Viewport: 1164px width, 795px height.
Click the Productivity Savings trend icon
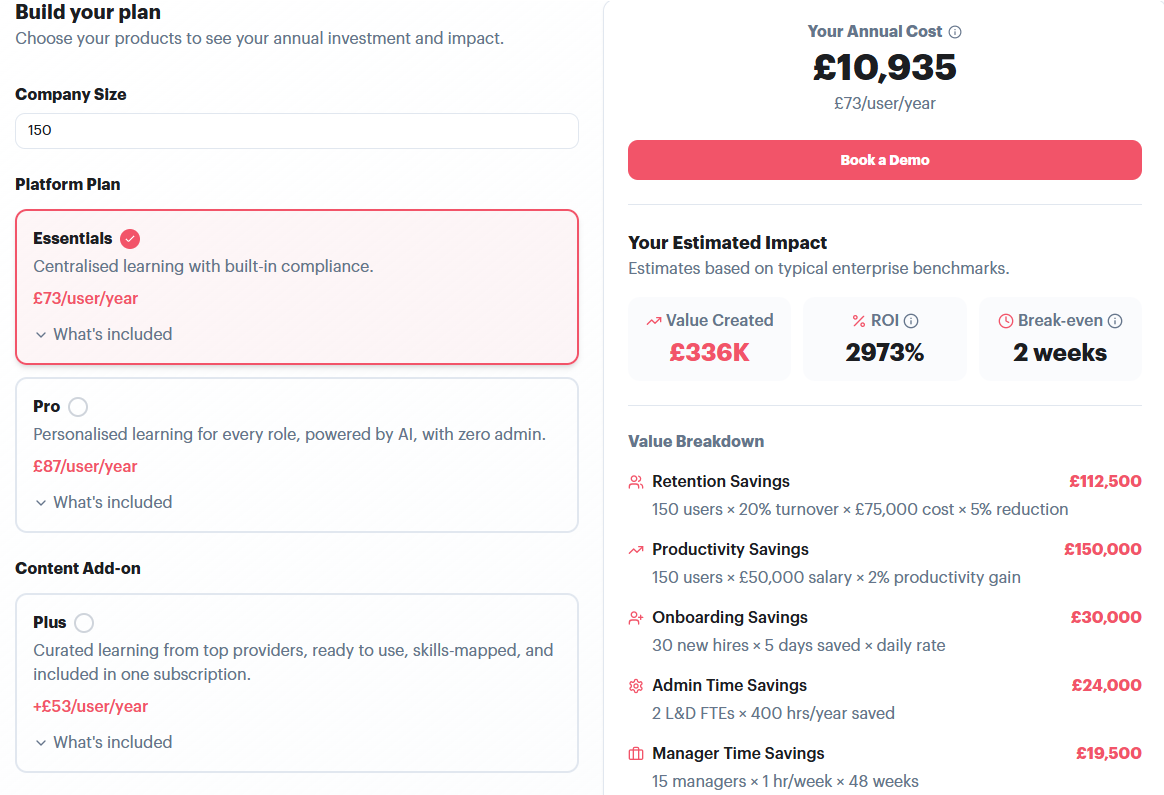635,550
